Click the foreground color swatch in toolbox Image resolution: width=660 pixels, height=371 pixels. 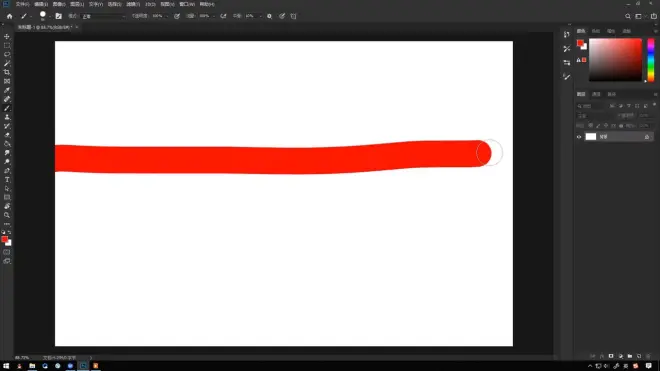(x=5, y=239)
